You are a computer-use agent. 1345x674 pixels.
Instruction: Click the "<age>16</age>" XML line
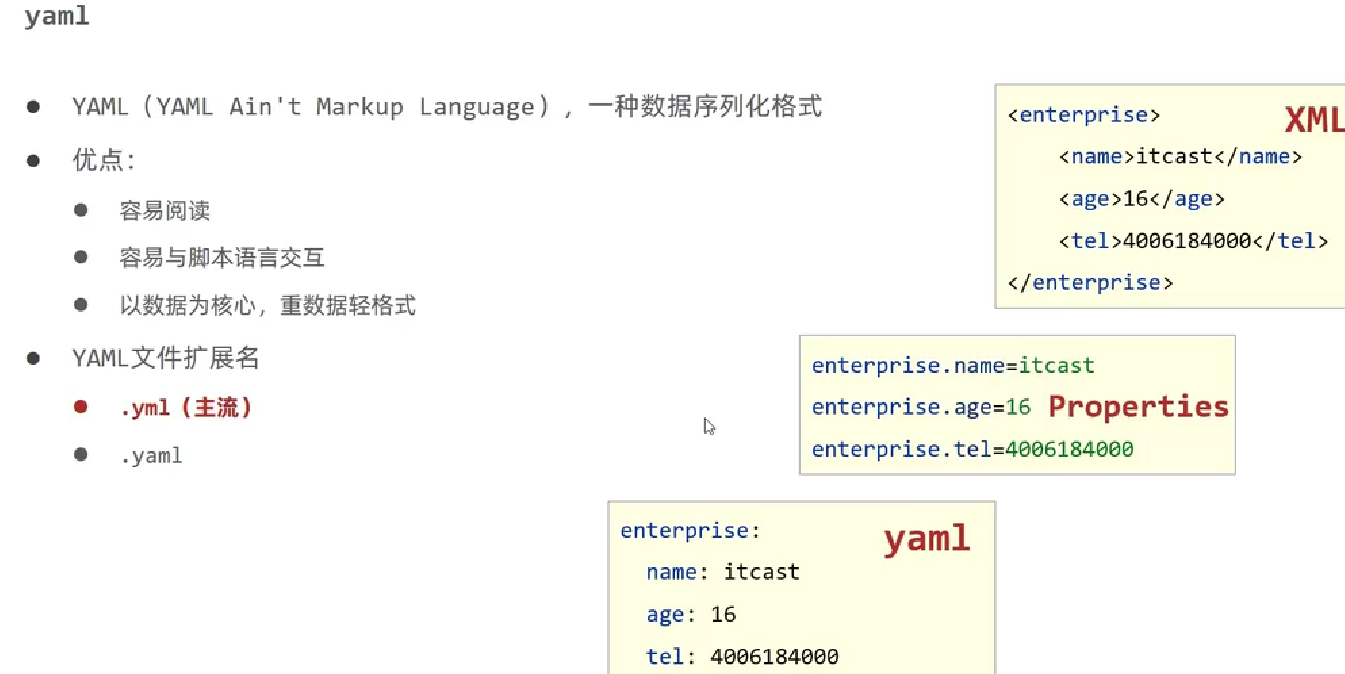point(1142,199)
